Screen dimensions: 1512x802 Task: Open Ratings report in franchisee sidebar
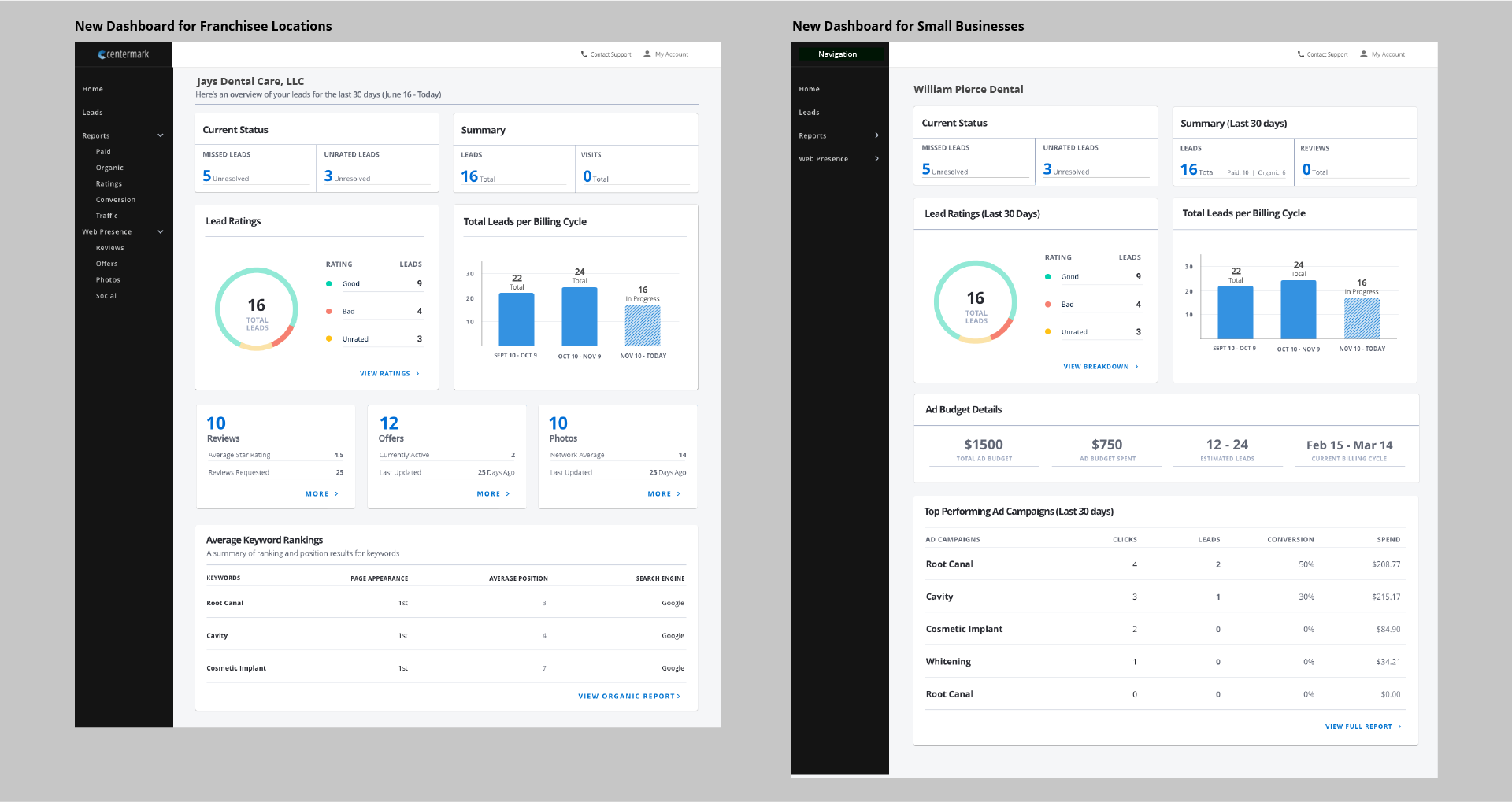pos(109,183)
